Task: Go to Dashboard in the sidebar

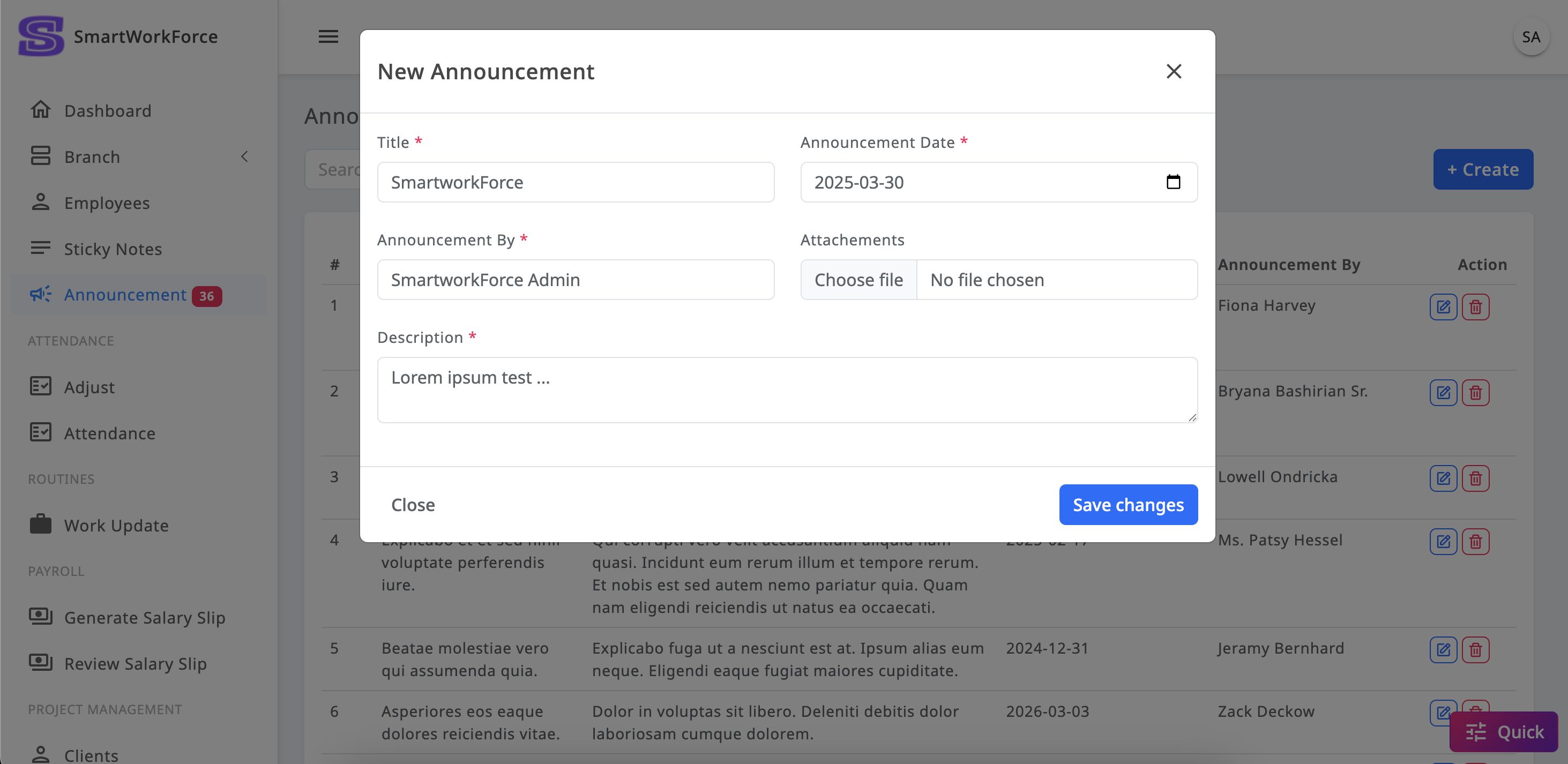Action: click(108, 111)
